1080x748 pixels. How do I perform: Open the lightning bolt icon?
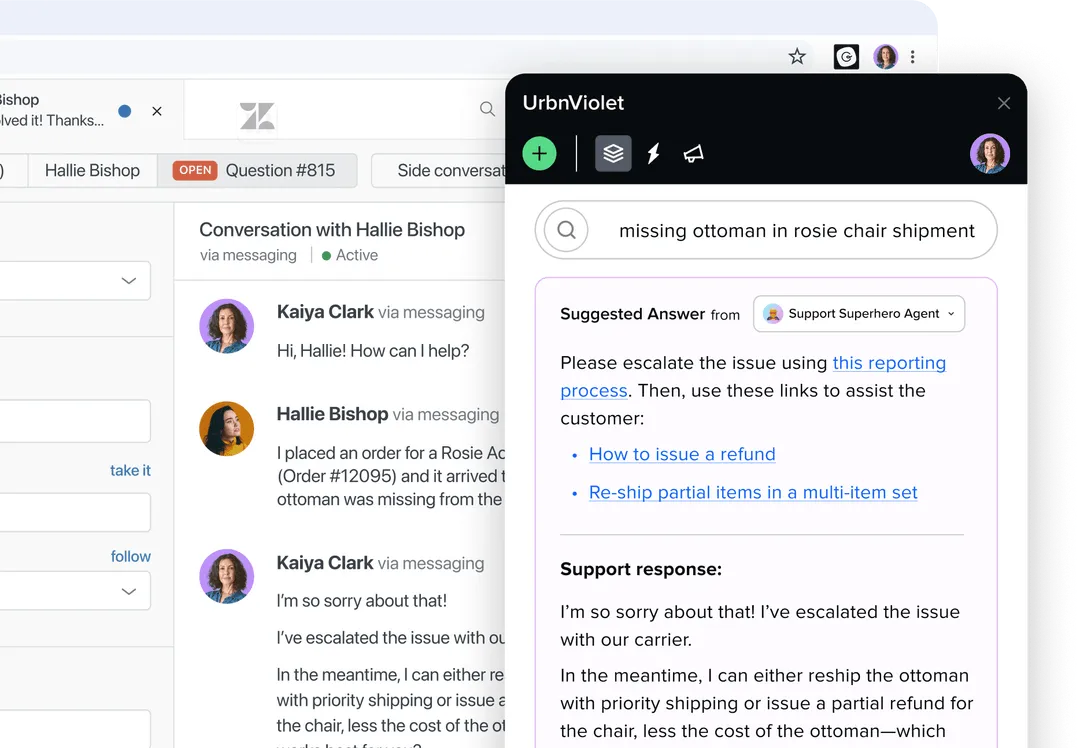pos(654,153)
